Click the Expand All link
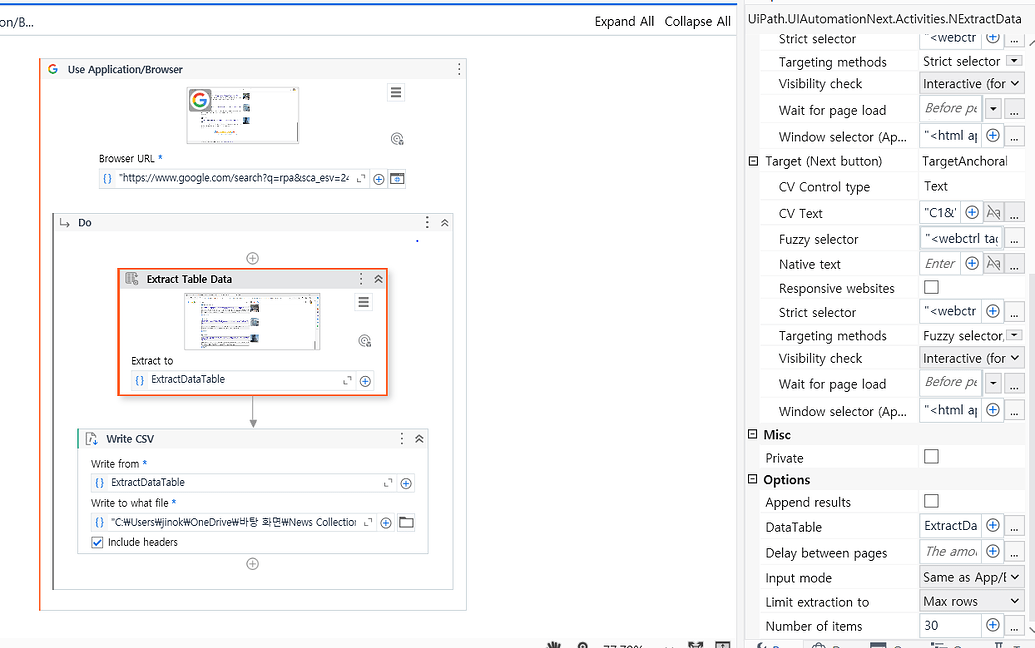 click(624, 21)
